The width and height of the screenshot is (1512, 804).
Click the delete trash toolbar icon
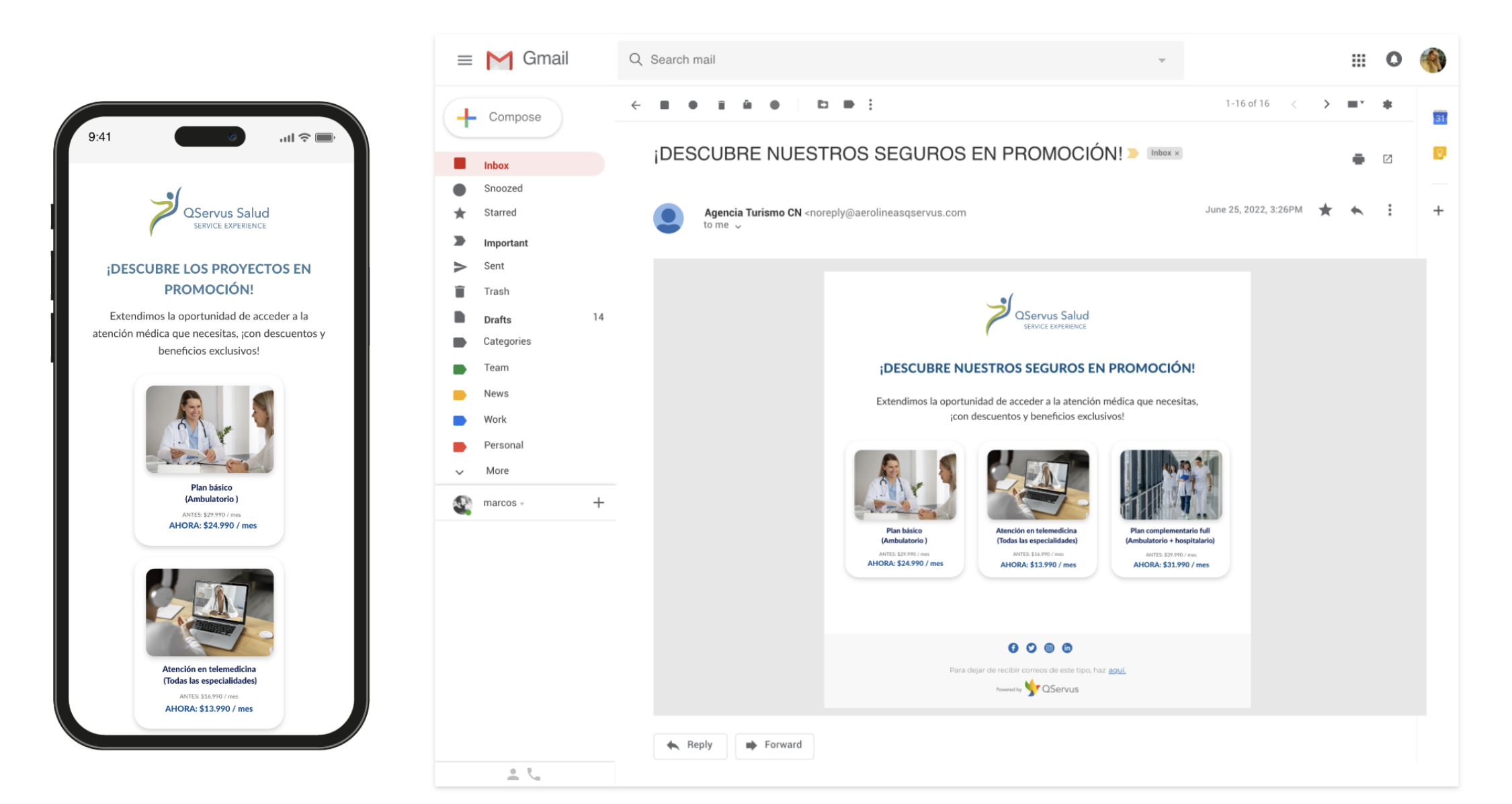point(721,105)
